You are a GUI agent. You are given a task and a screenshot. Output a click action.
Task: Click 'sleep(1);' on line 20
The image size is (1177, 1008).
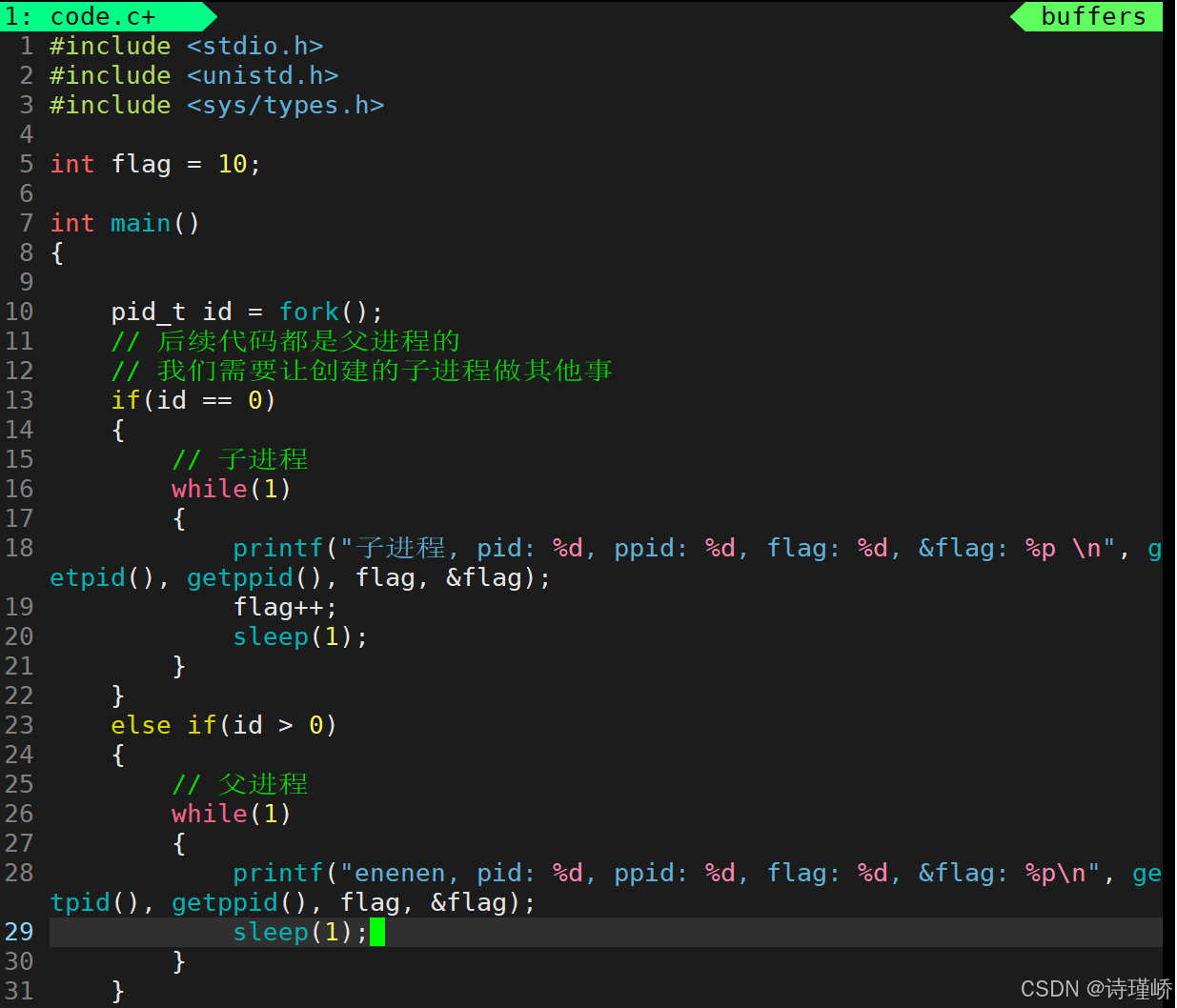click(300, 636)
